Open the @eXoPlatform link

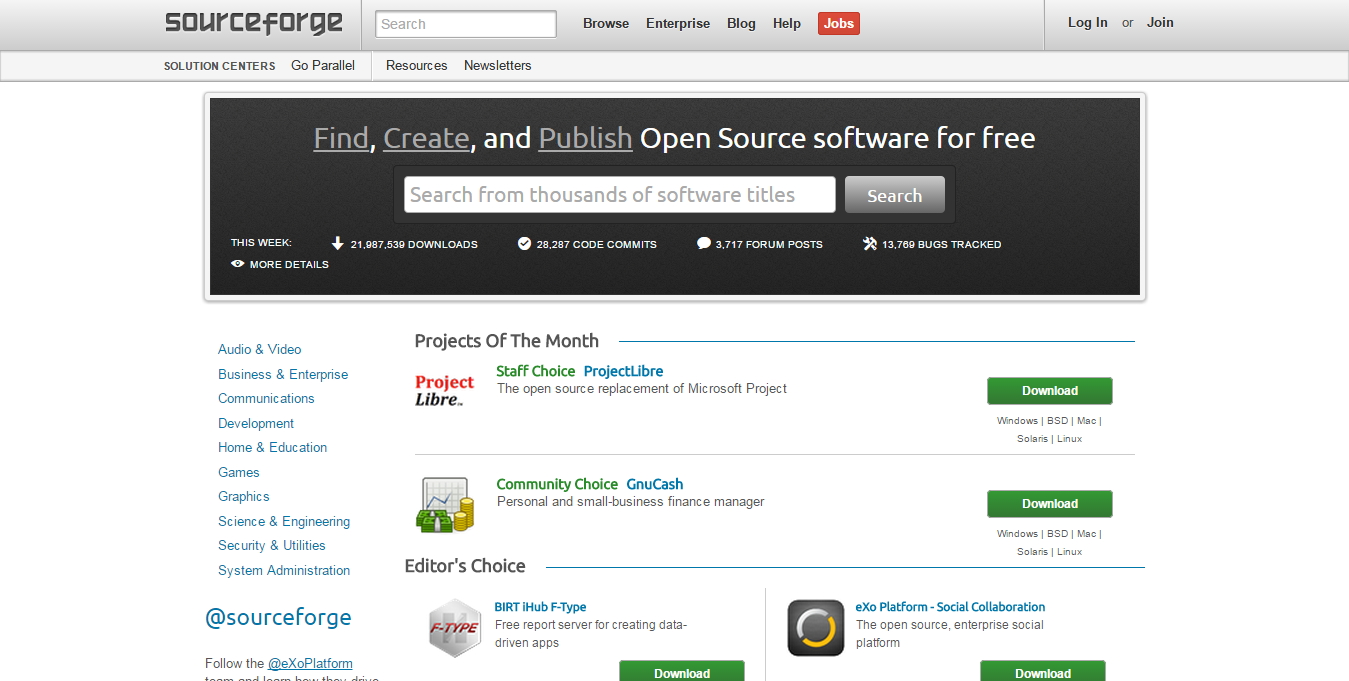pos(310,664)
